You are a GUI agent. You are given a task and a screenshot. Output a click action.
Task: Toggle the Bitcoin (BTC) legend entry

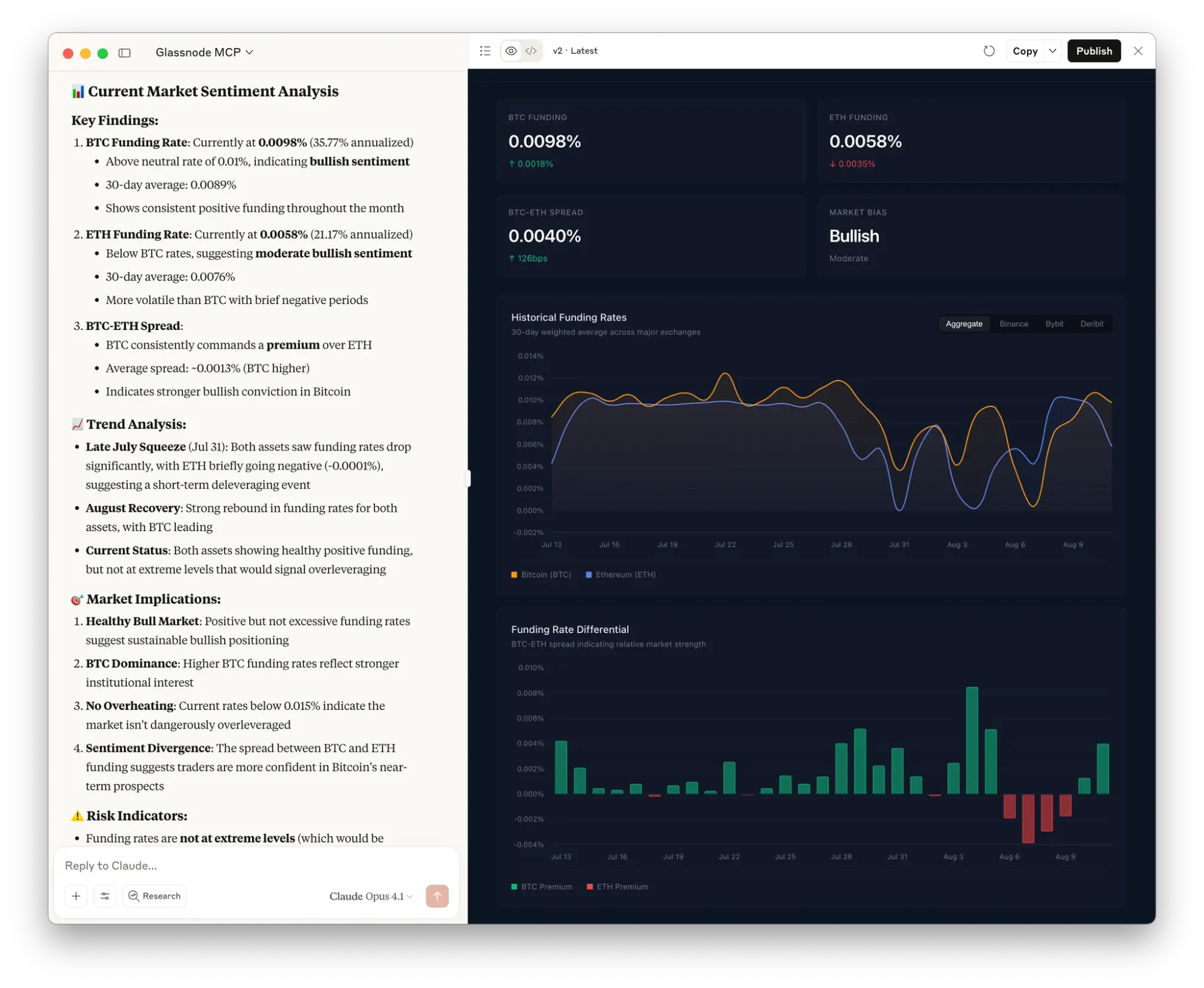click(x=541, y=574)
